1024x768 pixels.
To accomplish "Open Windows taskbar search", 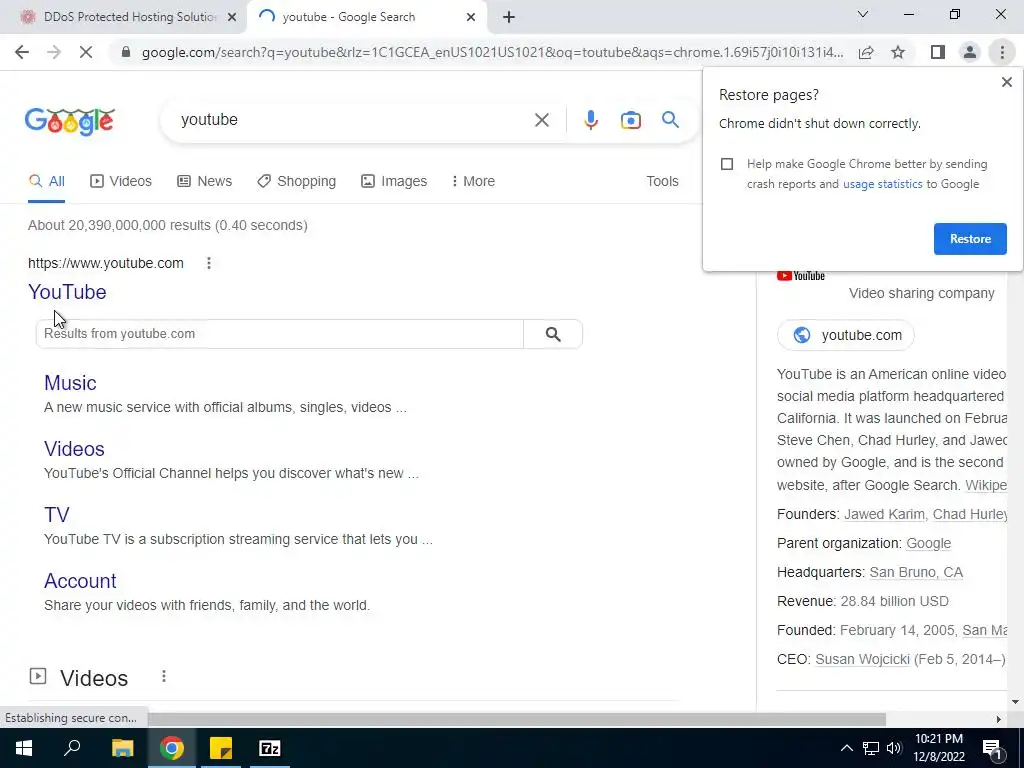I will tap(72, 748).
